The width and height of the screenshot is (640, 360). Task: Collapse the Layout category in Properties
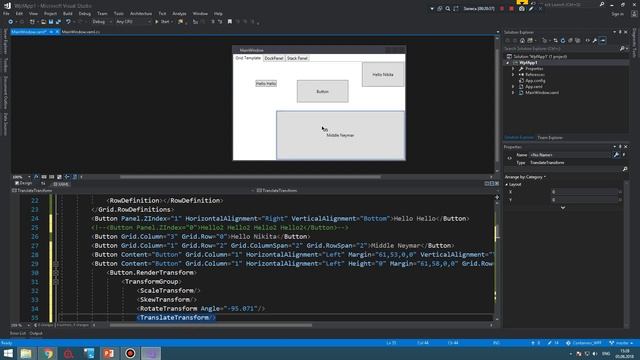click(x=507, y=184)
